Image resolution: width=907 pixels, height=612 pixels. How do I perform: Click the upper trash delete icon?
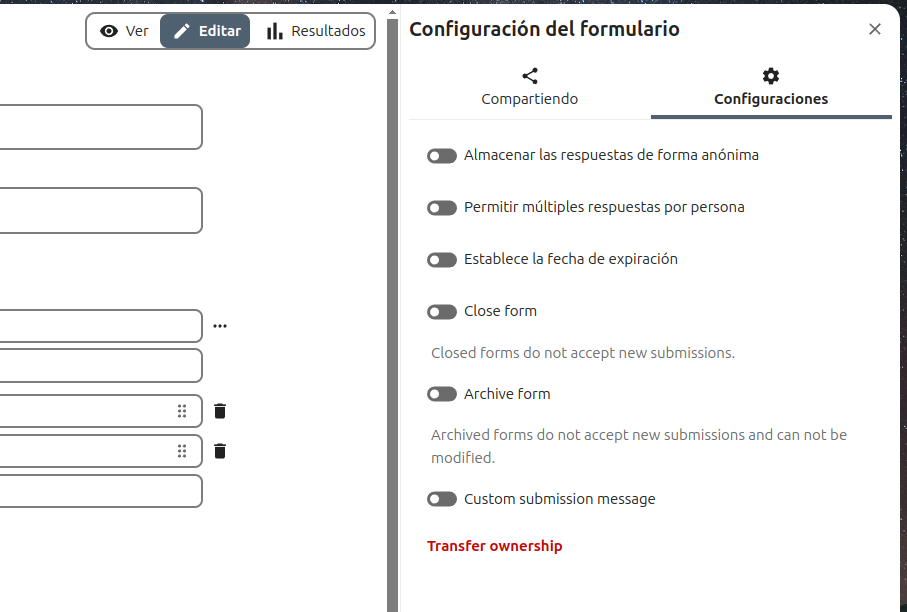coord(220,411)
